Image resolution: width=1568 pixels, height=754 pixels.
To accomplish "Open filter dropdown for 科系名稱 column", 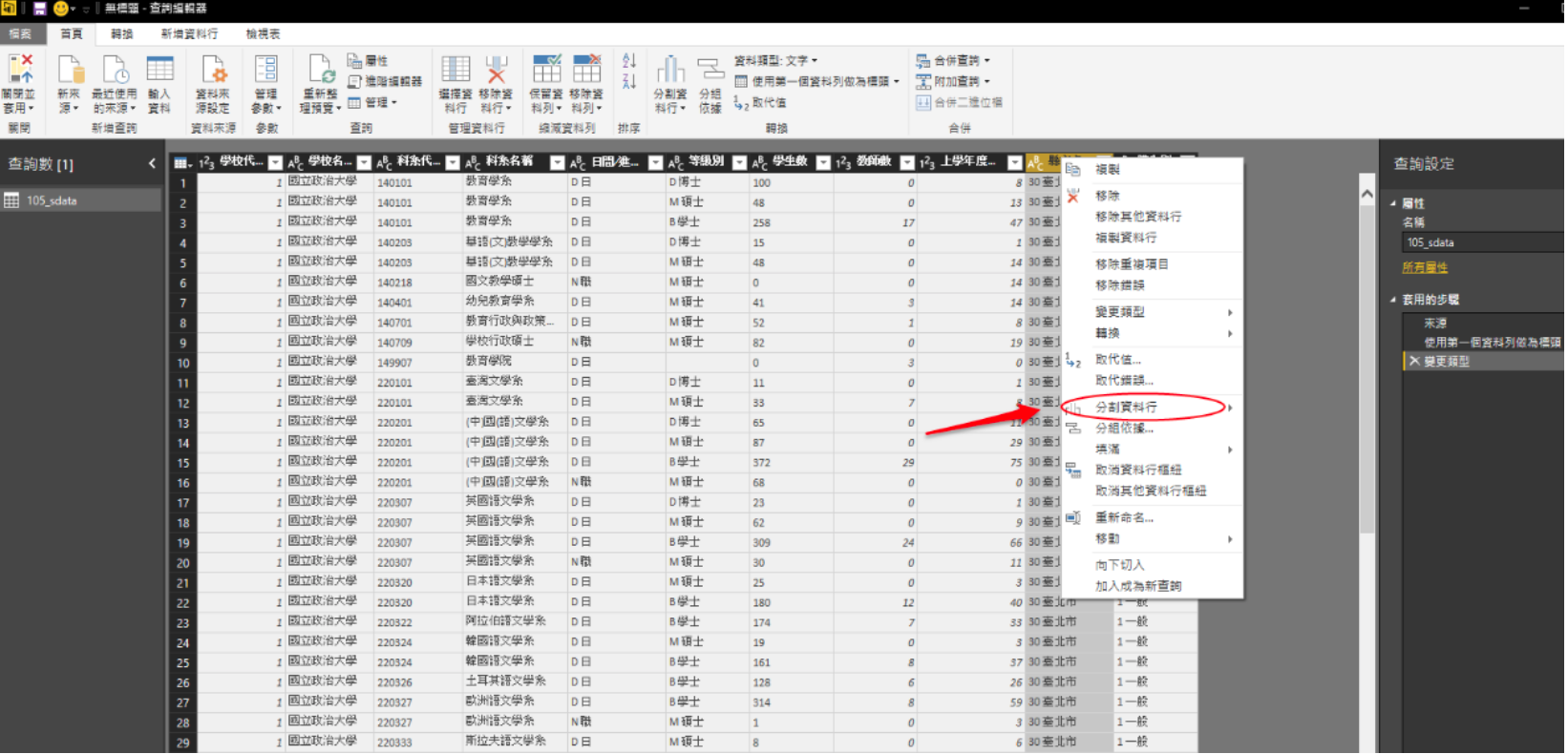I will click(558, 162).
